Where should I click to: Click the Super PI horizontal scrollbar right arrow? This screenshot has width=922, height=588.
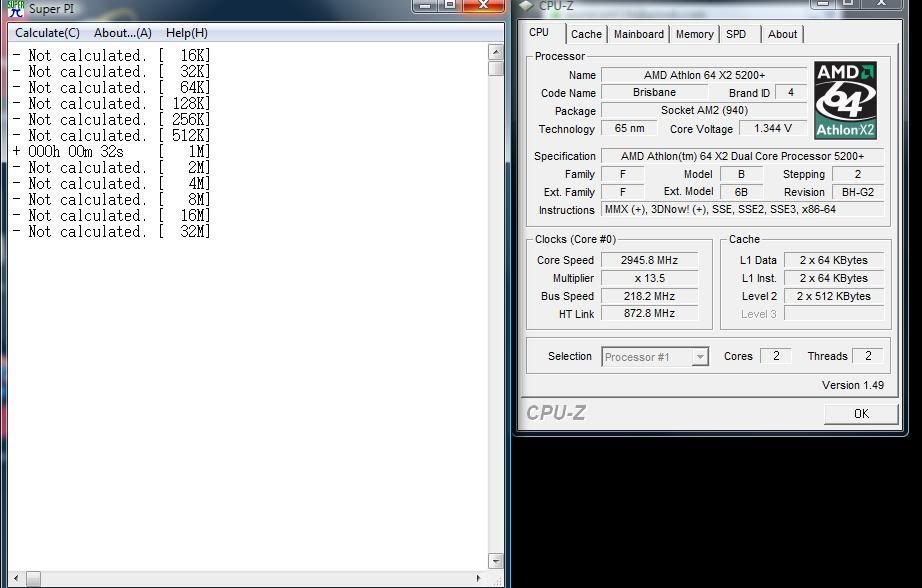pos(479,579)
